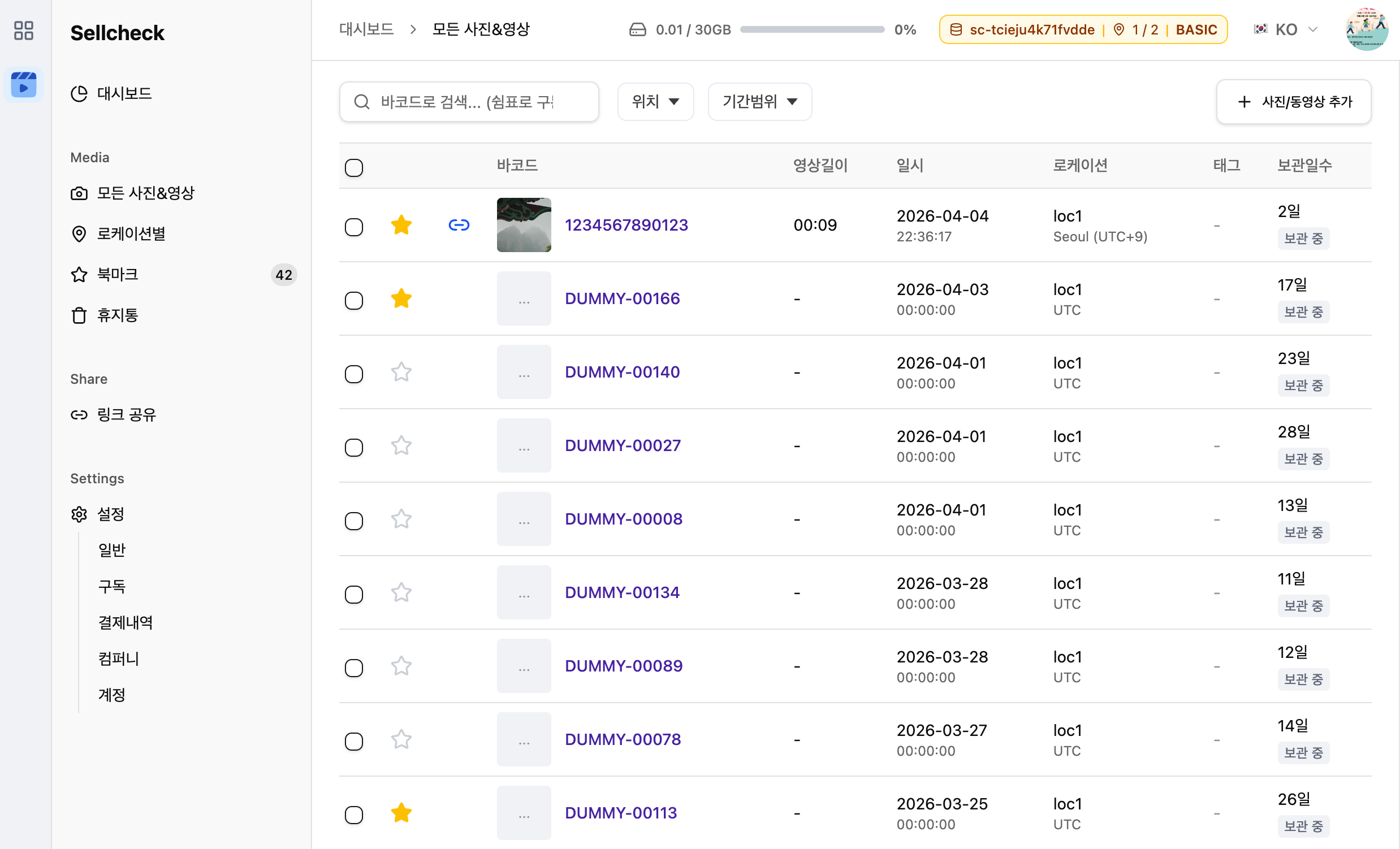This screenshot has width=1400, height=849.
Task: Click the 사진/동영상 추가 button
Action: point(1294,102)
